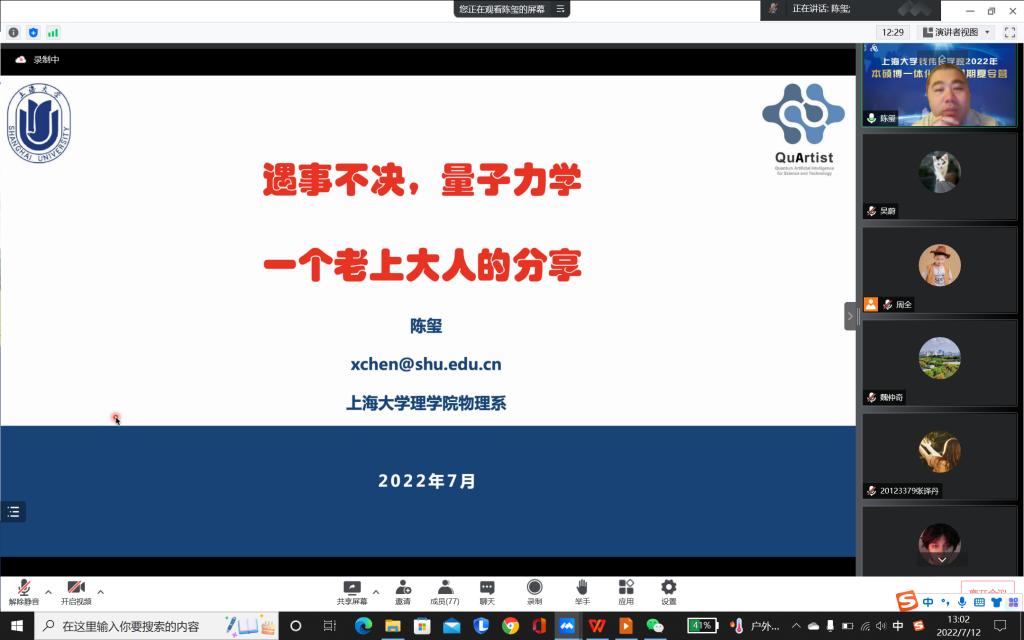Open the Members (77) list
Screen dimensions: 1024x640
coord(445,590)
